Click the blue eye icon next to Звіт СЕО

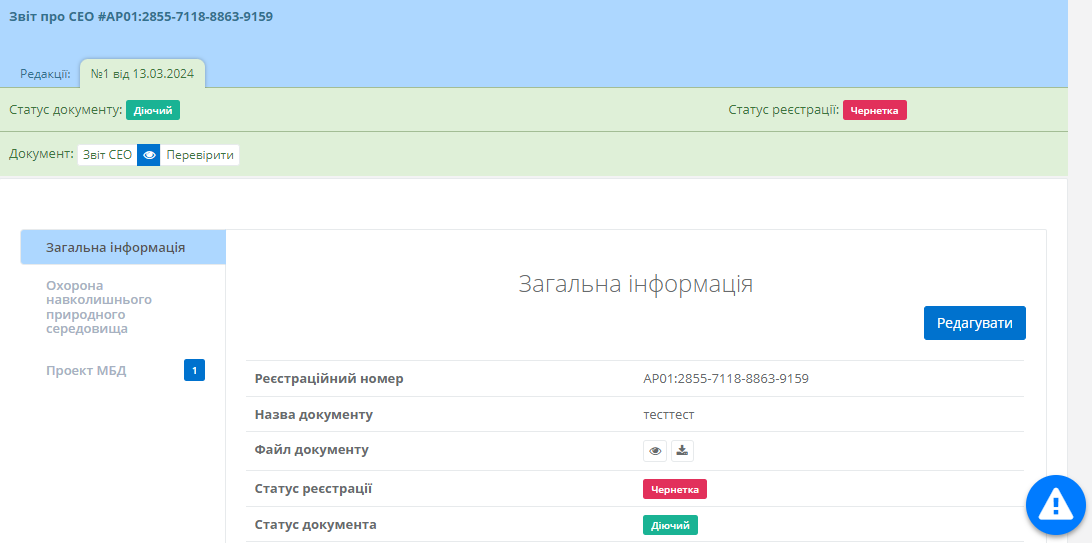click(148, 155)
